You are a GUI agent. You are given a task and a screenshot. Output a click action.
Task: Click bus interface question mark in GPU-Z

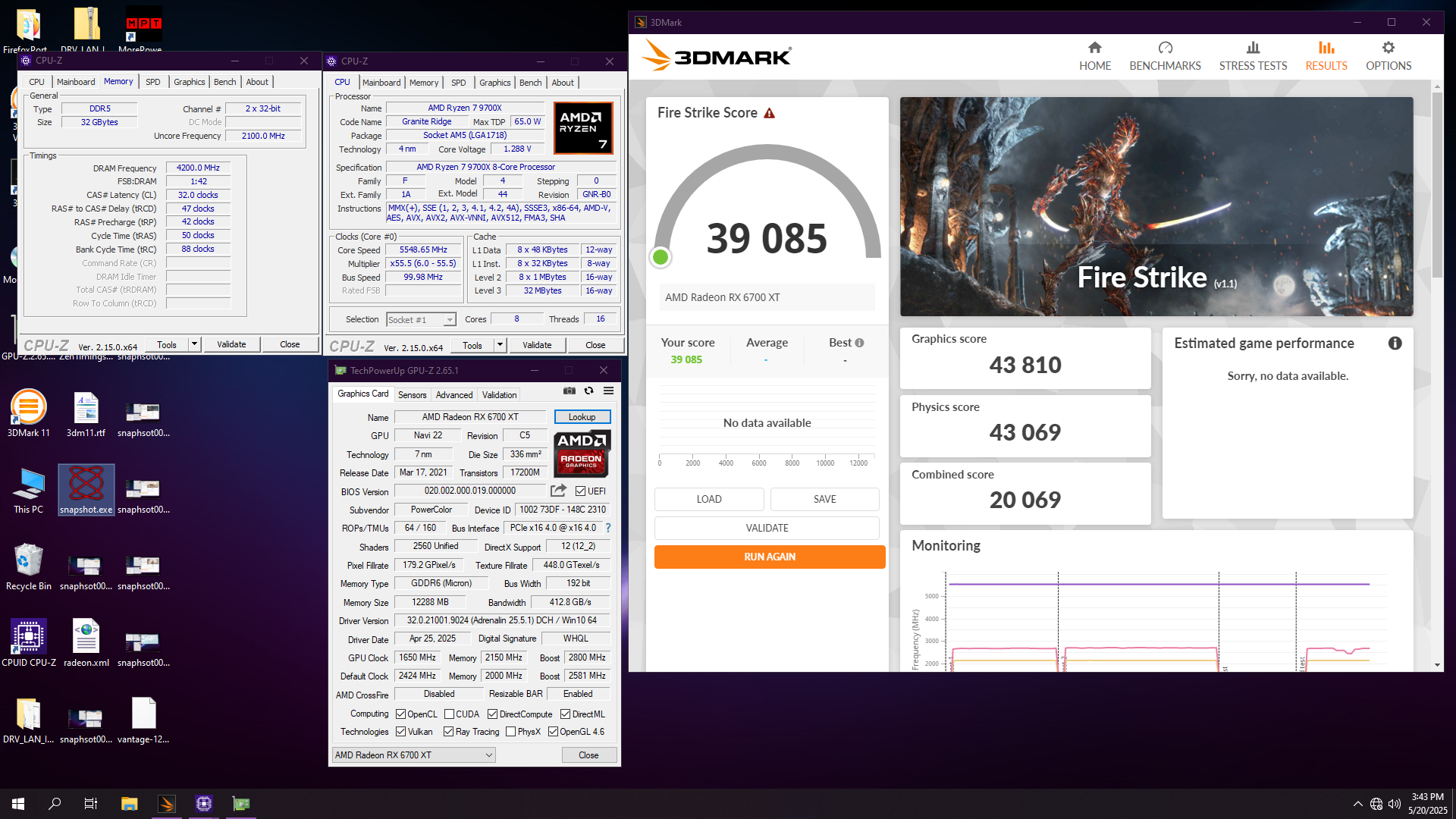[607, 528]
